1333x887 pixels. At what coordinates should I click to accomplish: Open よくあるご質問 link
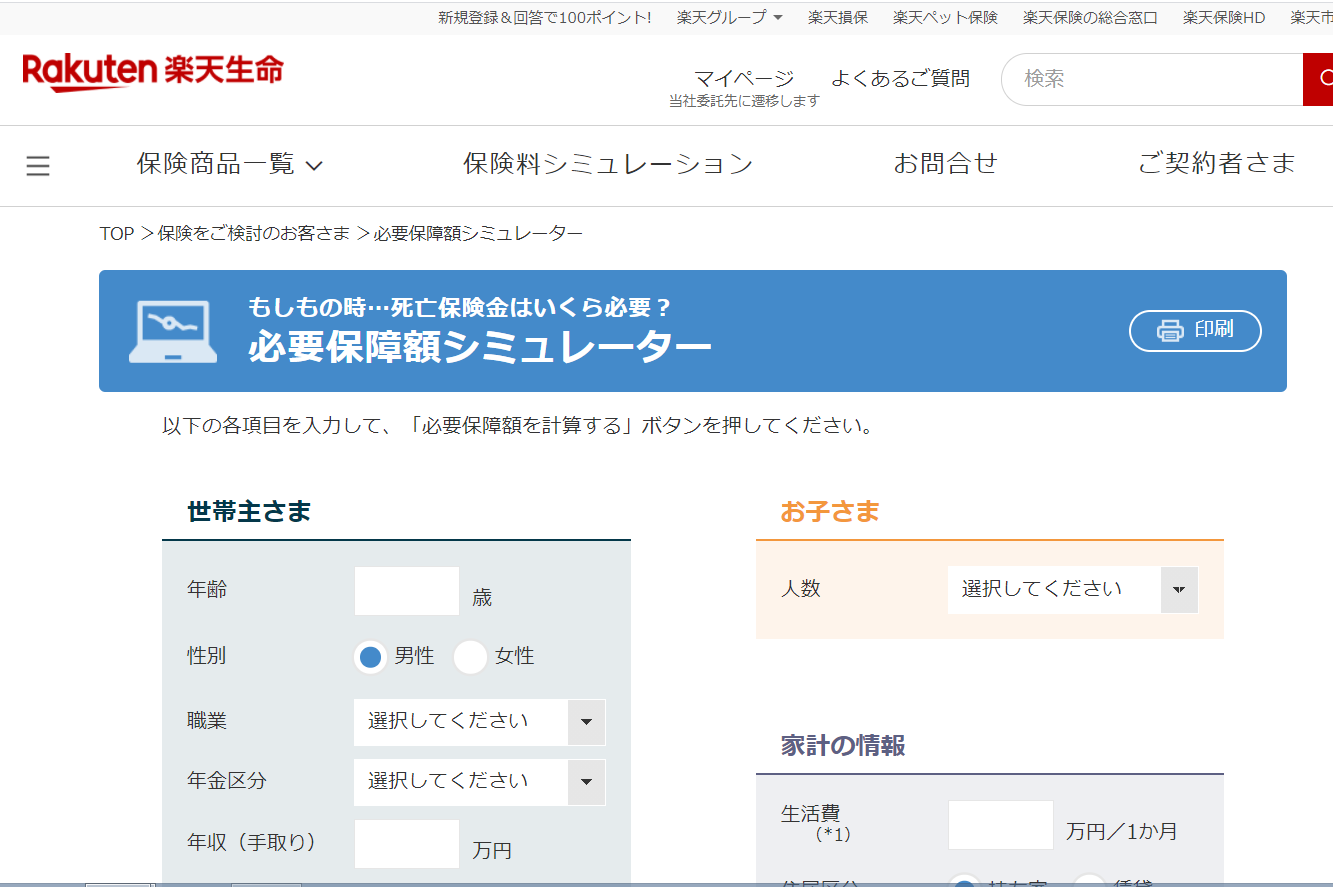[x=900, y=79]
